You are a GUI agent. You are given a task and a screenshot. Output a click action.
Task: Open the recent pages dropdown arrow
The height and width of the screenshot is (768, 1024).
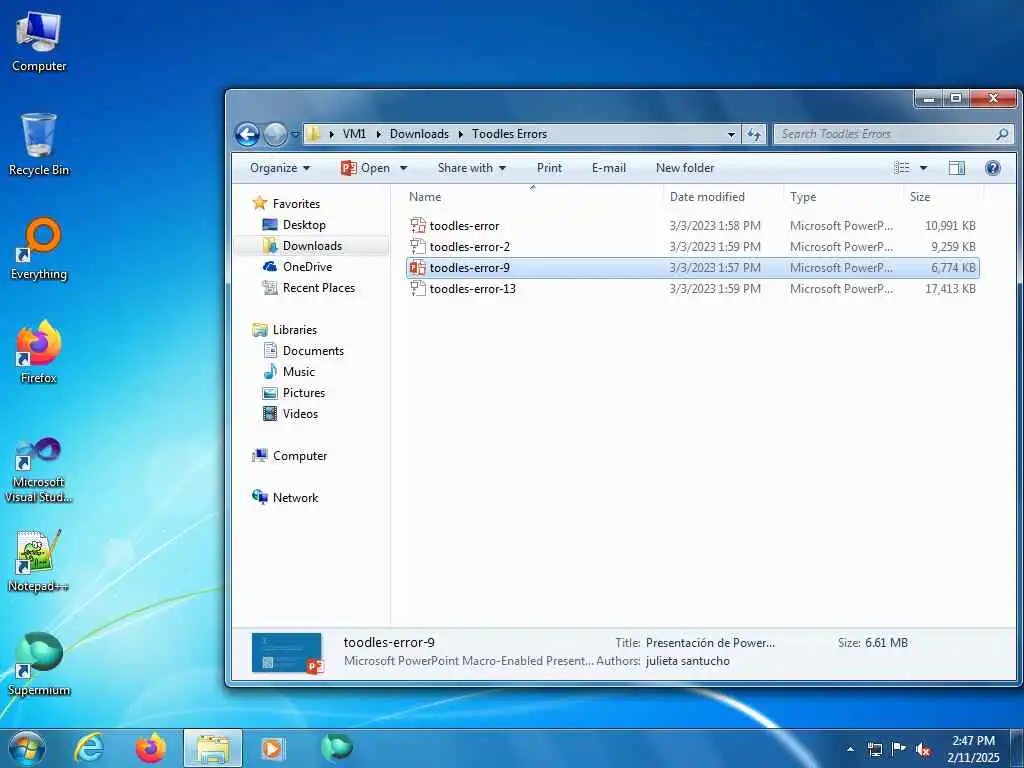click(295, 135)
